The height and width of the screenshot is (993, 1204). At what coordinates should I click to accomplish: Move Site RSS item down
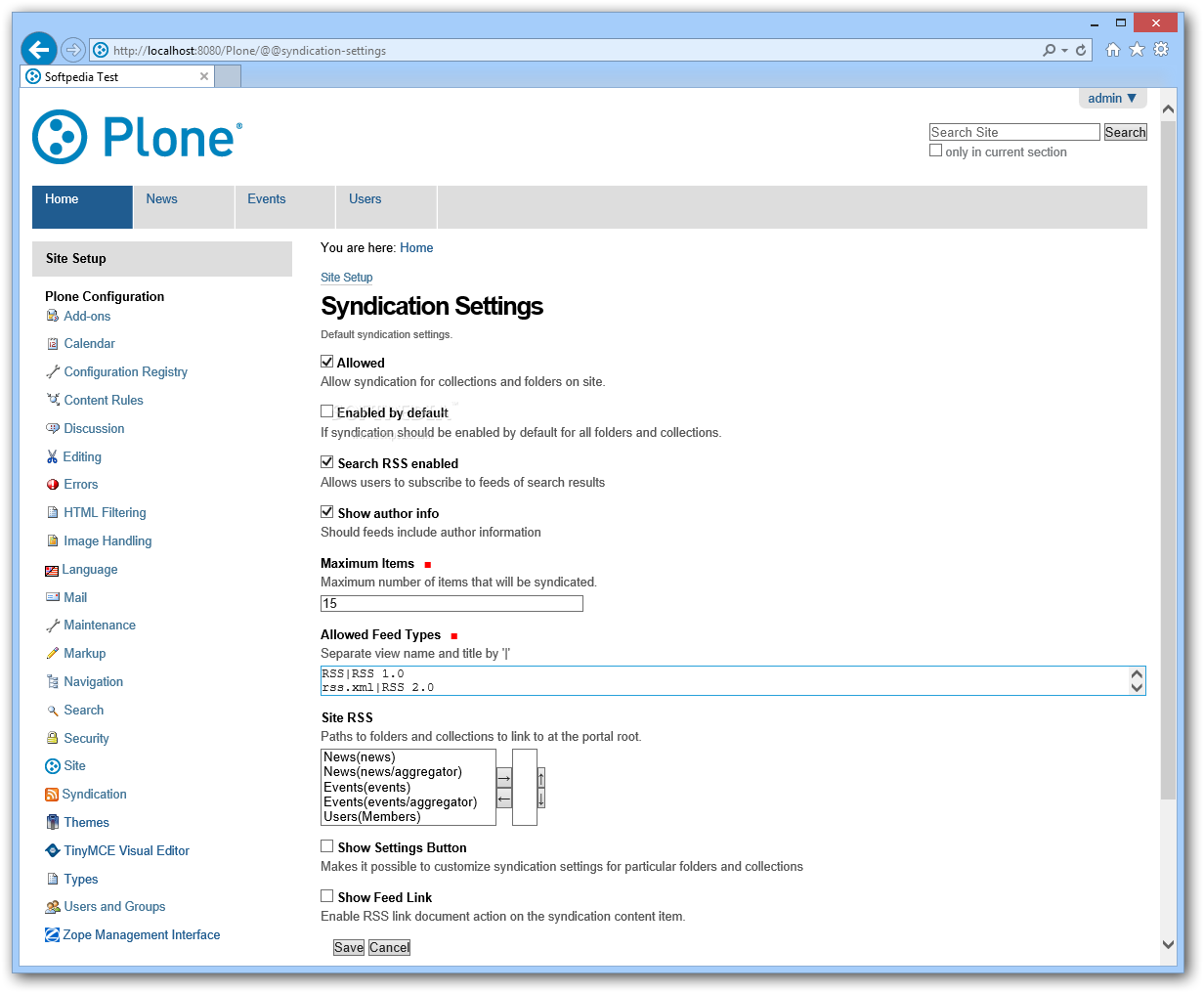[x=541, y=799]
